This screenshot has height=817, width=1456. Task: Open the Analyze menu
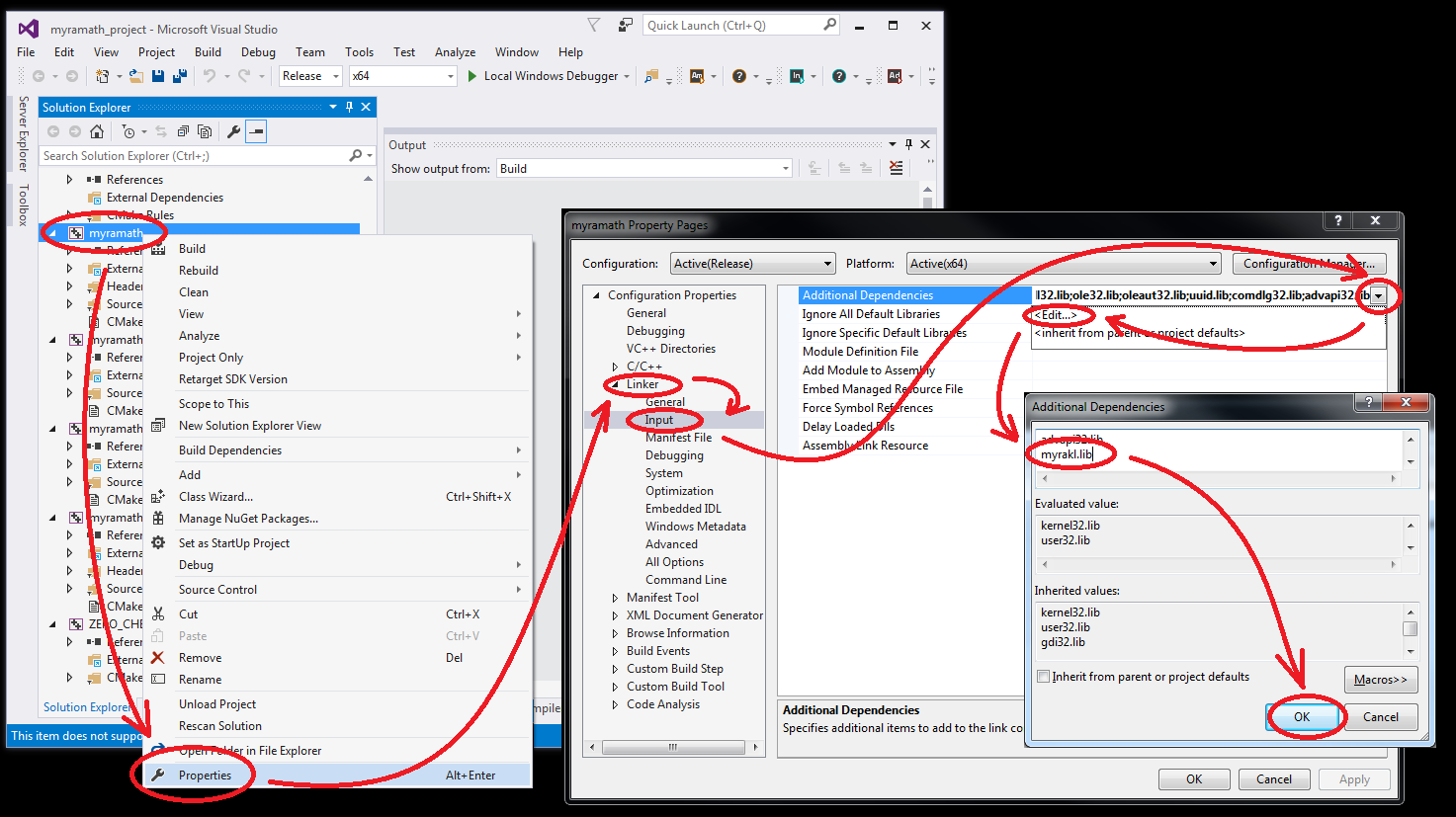(455, 52)
